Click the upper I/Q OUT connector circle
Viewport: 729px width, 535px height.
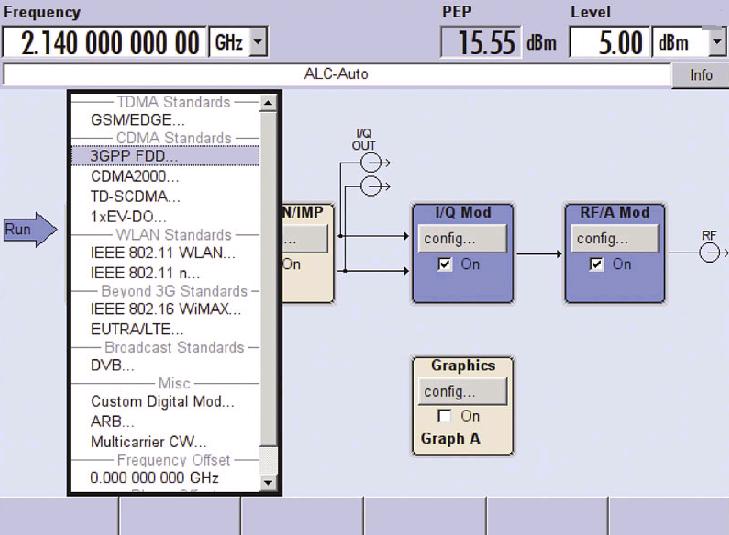pyautogui.click(x=370, y=162)
